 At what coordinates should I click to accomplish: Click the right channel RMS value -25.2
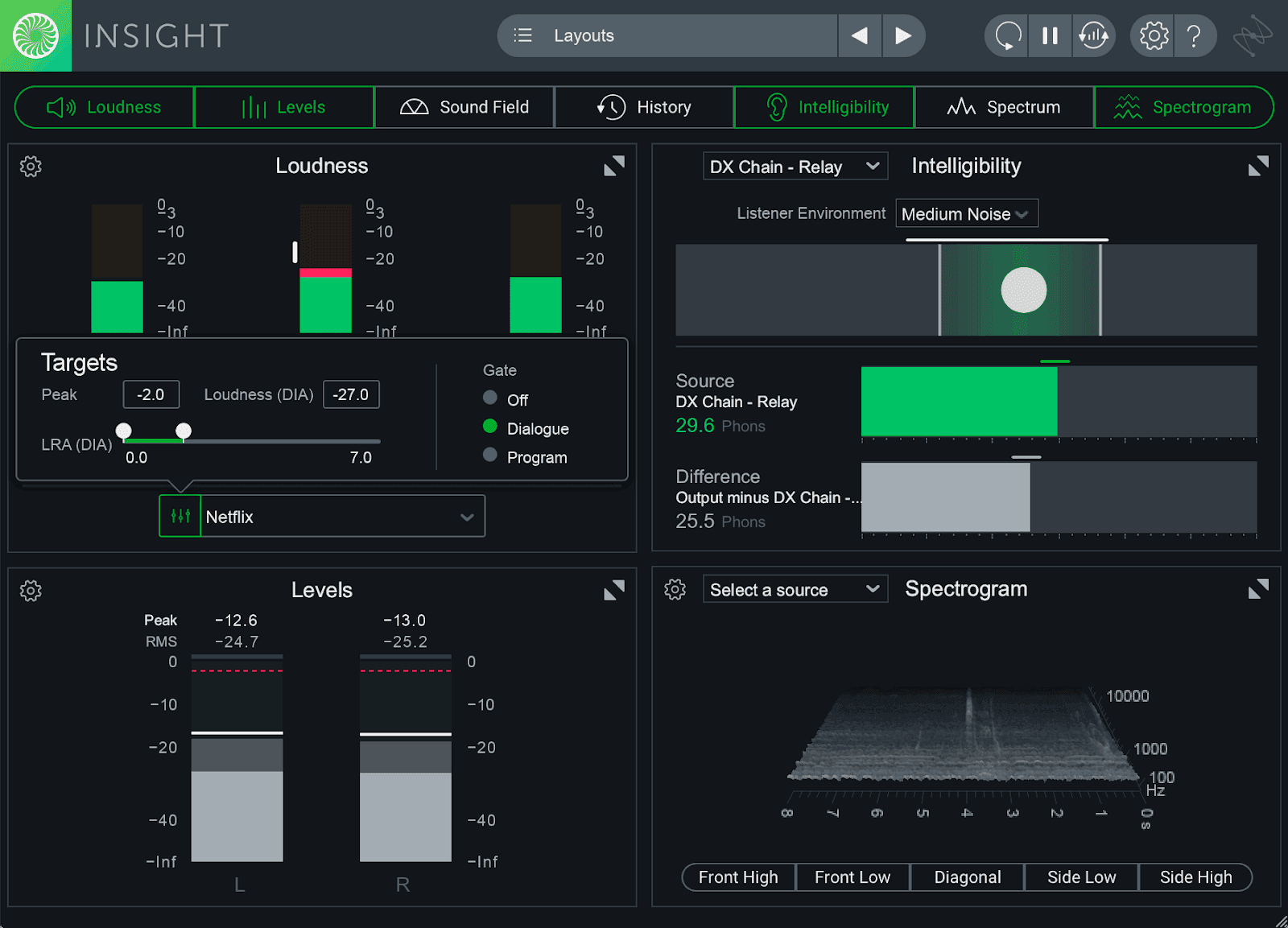pos(405,641)
